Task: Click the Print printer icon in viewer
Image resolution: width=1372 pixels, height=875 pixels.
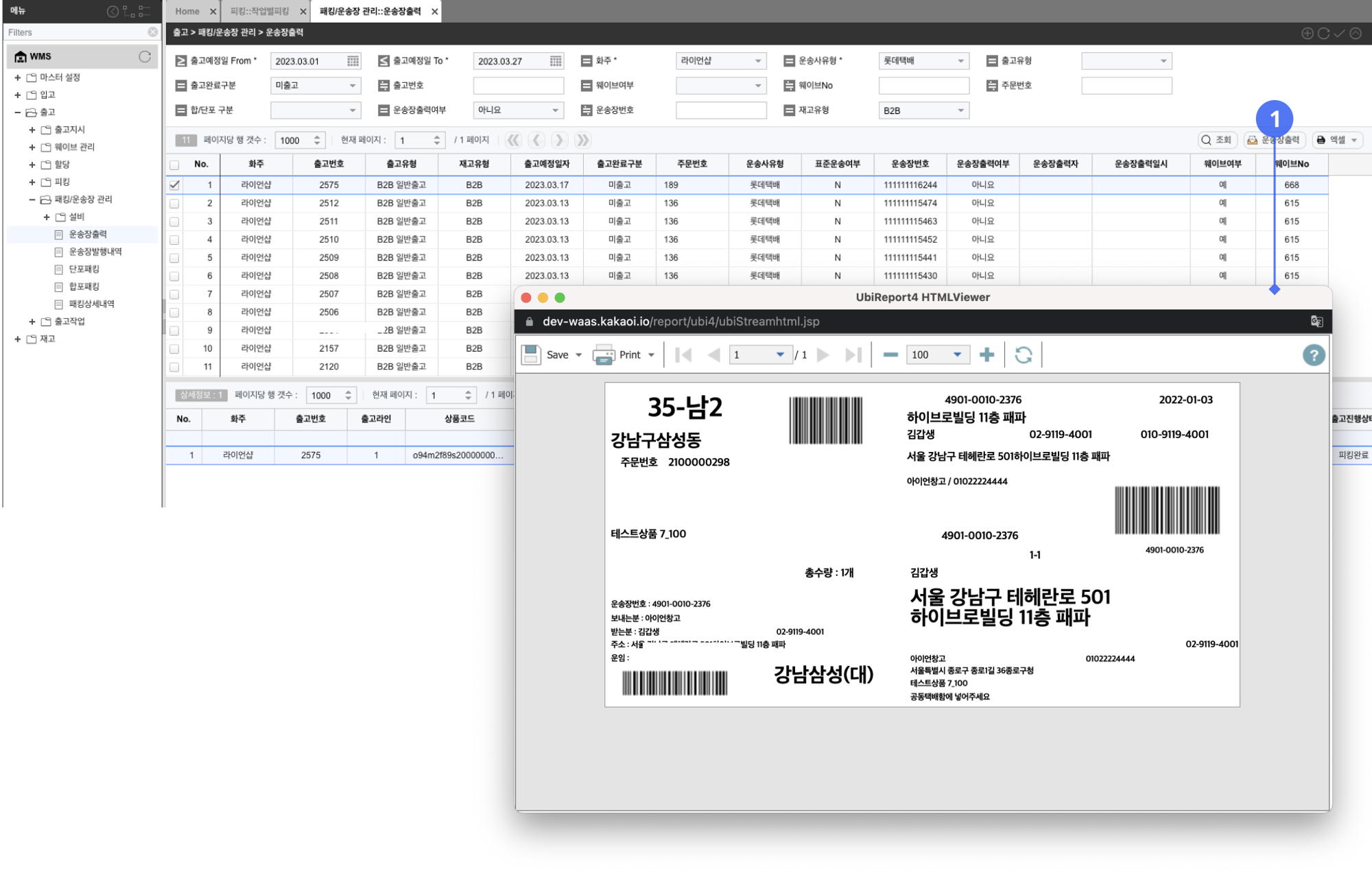Action: (604, 355)
